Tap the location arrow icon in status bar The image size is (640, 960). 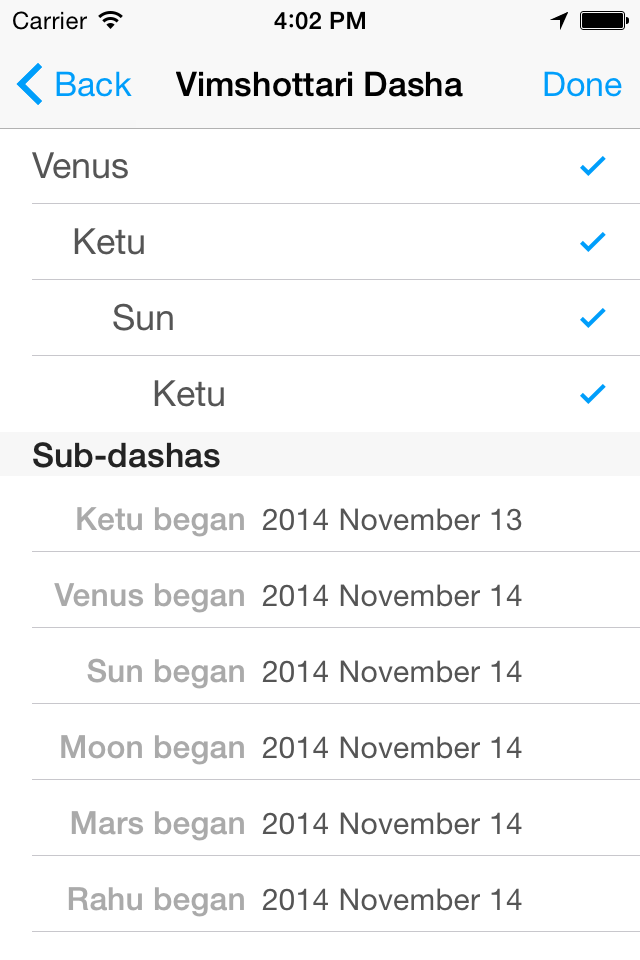point(559,20)
